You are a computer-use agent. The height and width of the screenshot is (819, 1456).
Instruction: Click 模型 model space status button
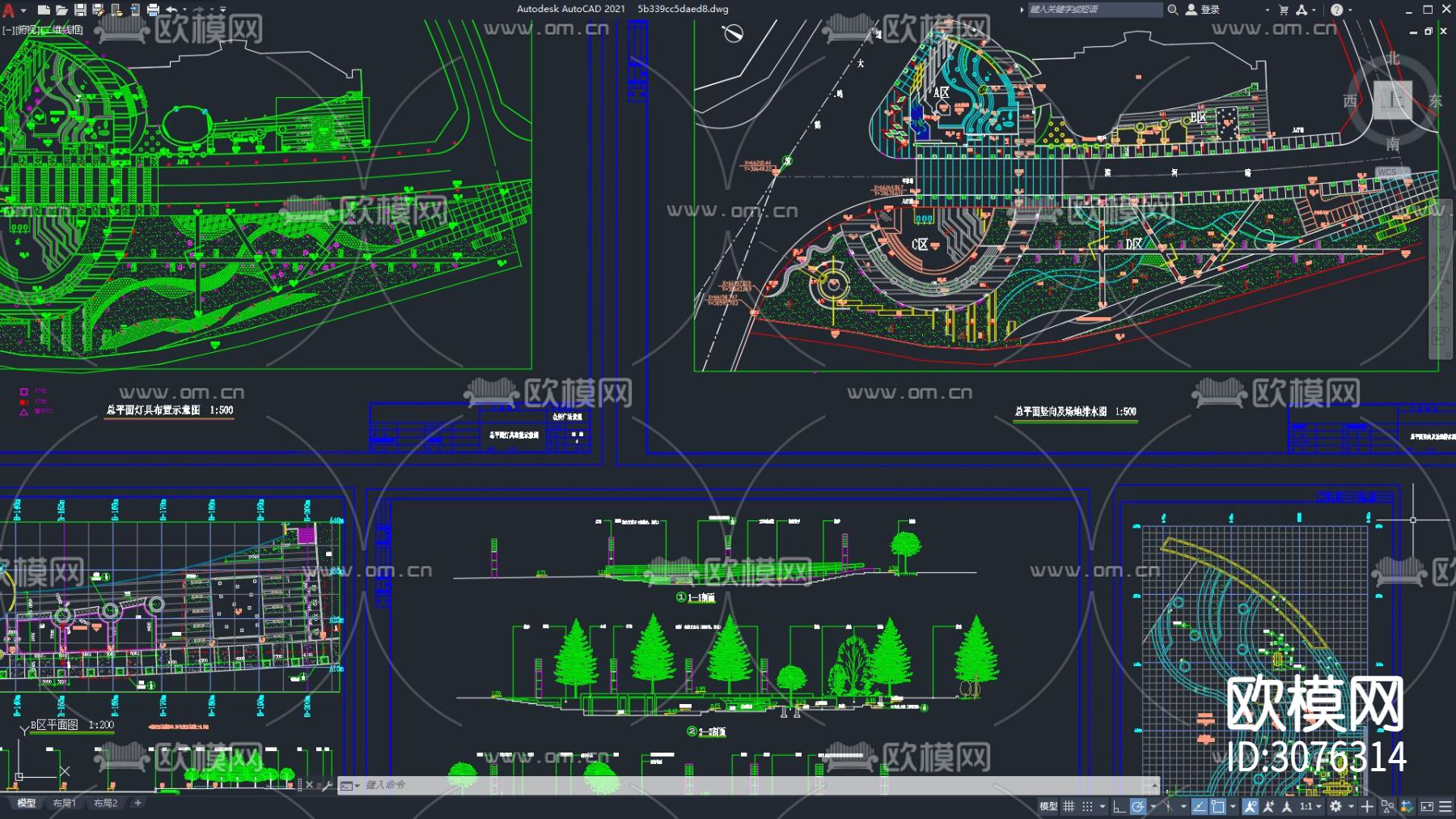click(x=1048, y=806)
